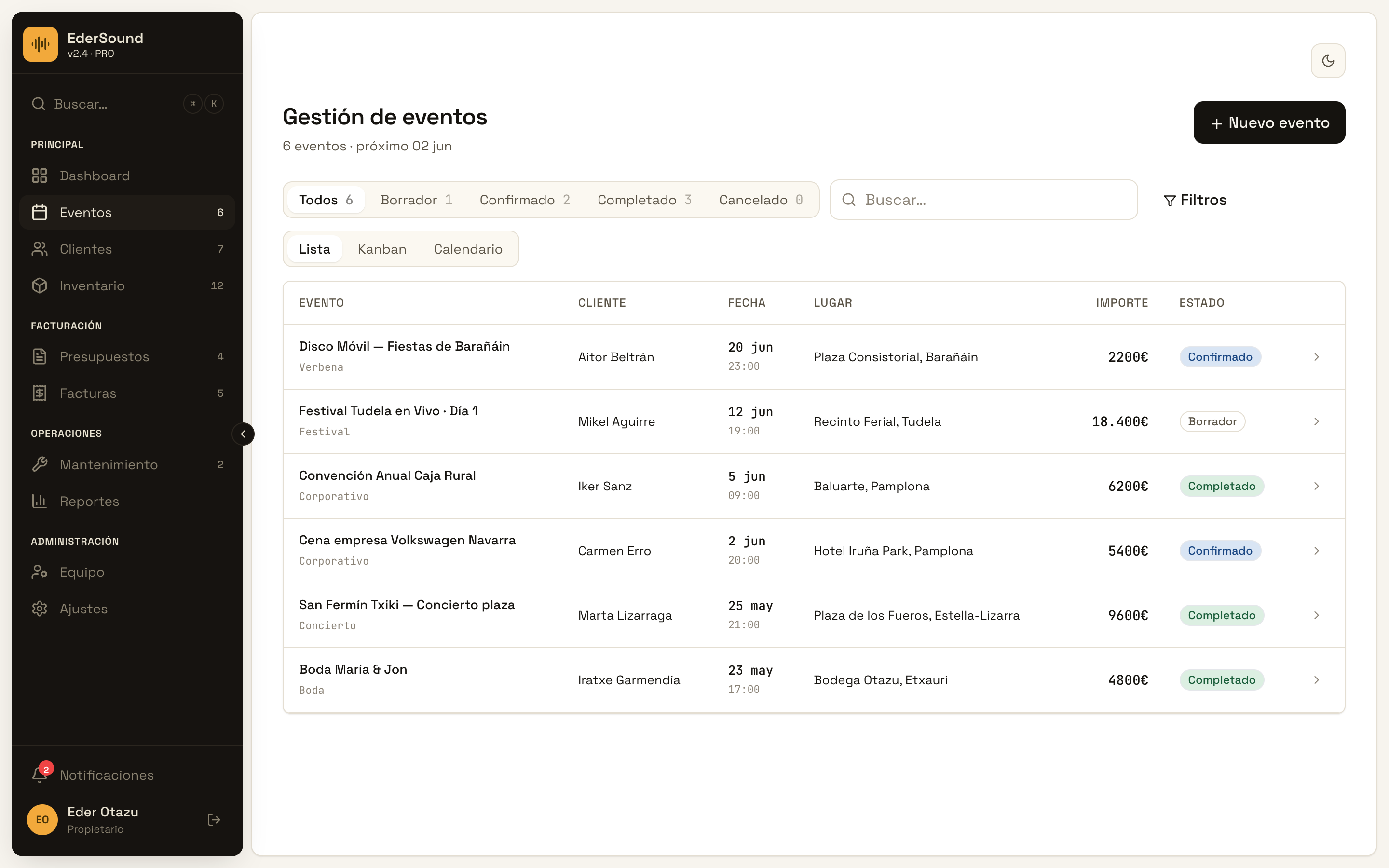
Task: Open Notificaciones bell icon
Action: coord(40,774)
